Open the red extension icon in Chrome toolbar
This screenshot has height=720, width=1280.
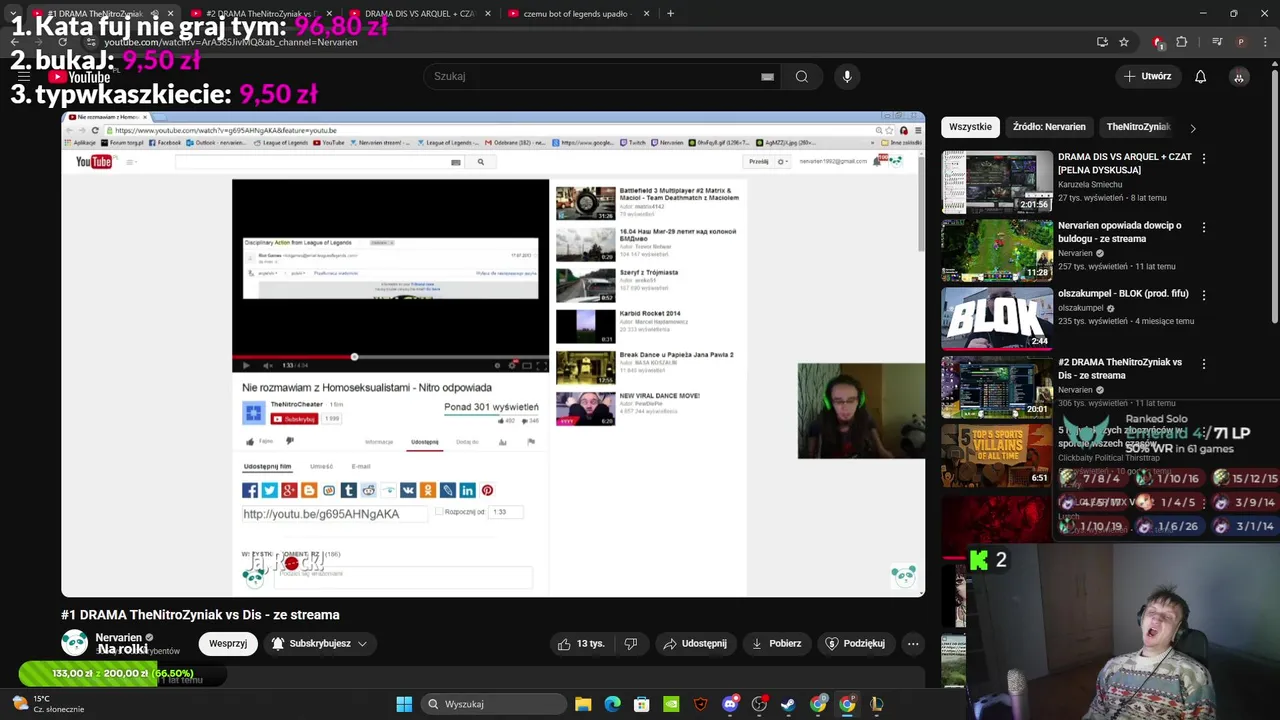[x=1158, y=42]
